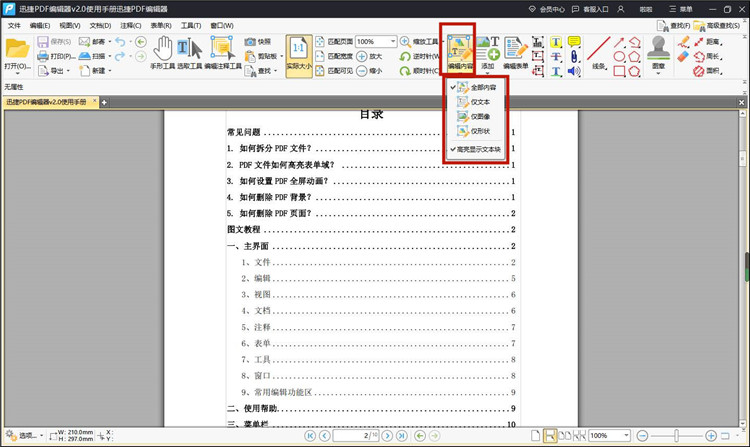Screen dimensions: 750x447
Task: Open the status bar zoom 100% dropdown
Action: [626, 436]
